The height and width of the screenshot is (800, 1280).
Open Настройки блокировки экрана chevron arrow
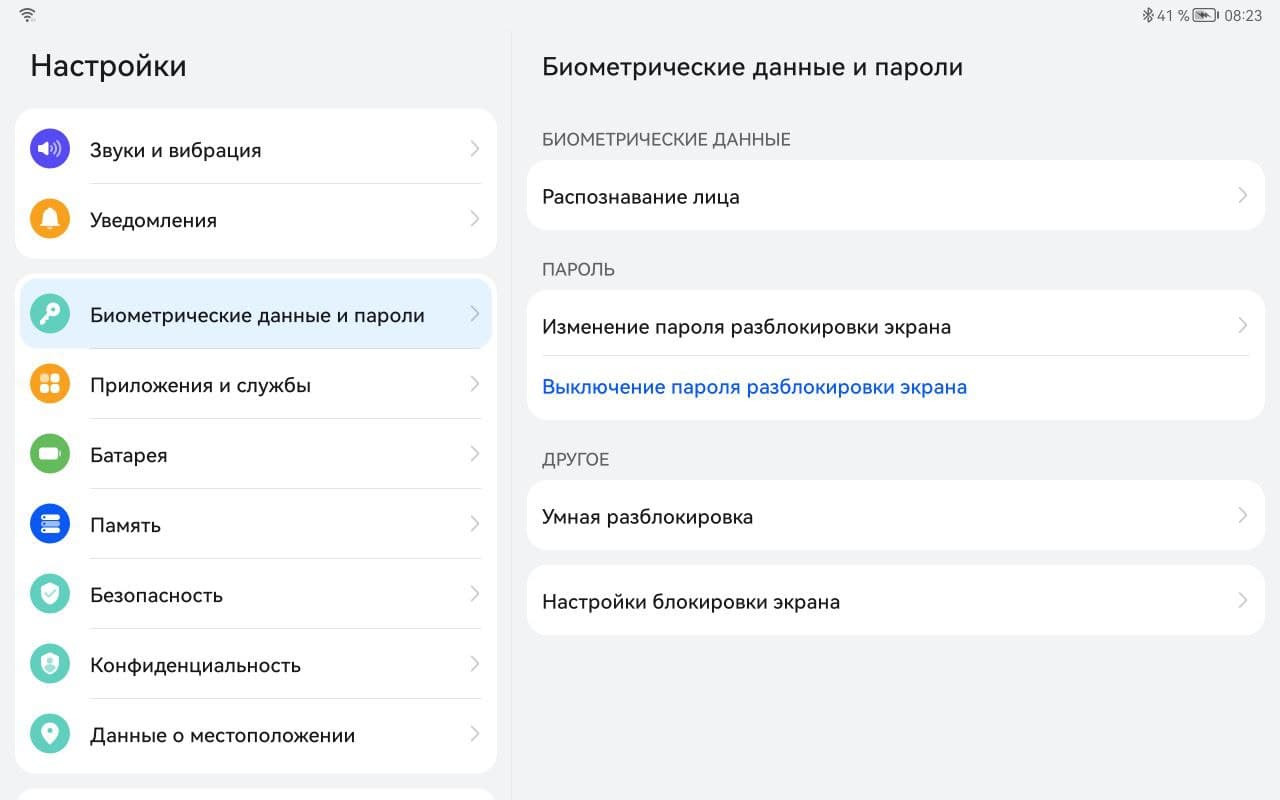point(1242,601)
